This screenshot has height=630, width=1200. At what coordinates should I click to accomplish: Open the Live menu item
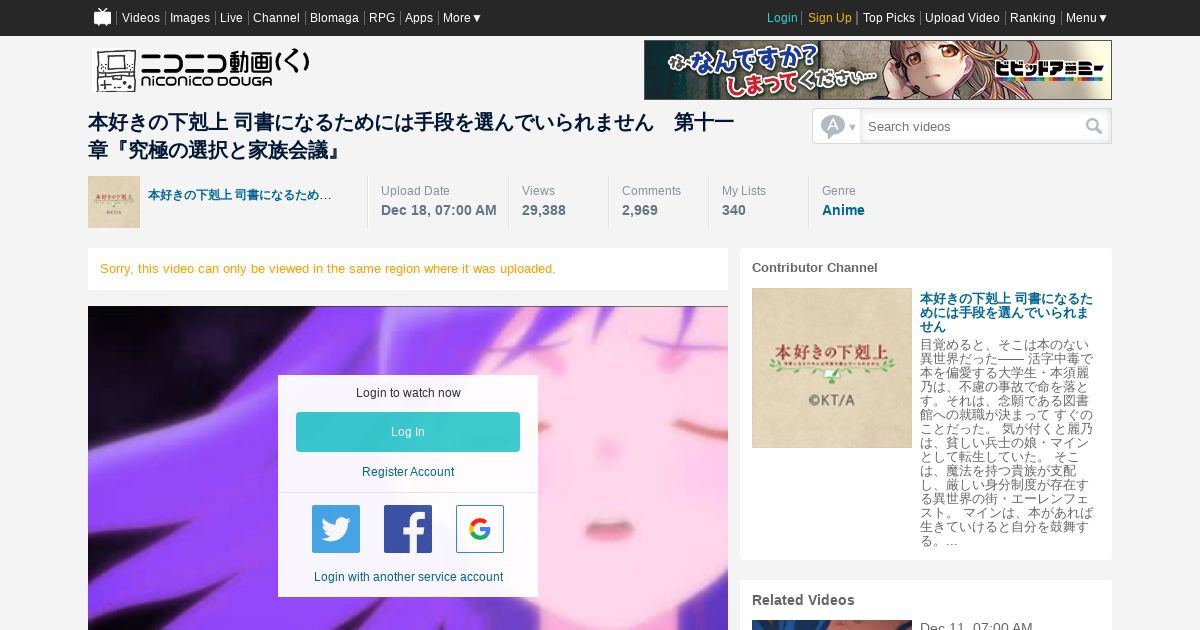[x=231, y=18]
